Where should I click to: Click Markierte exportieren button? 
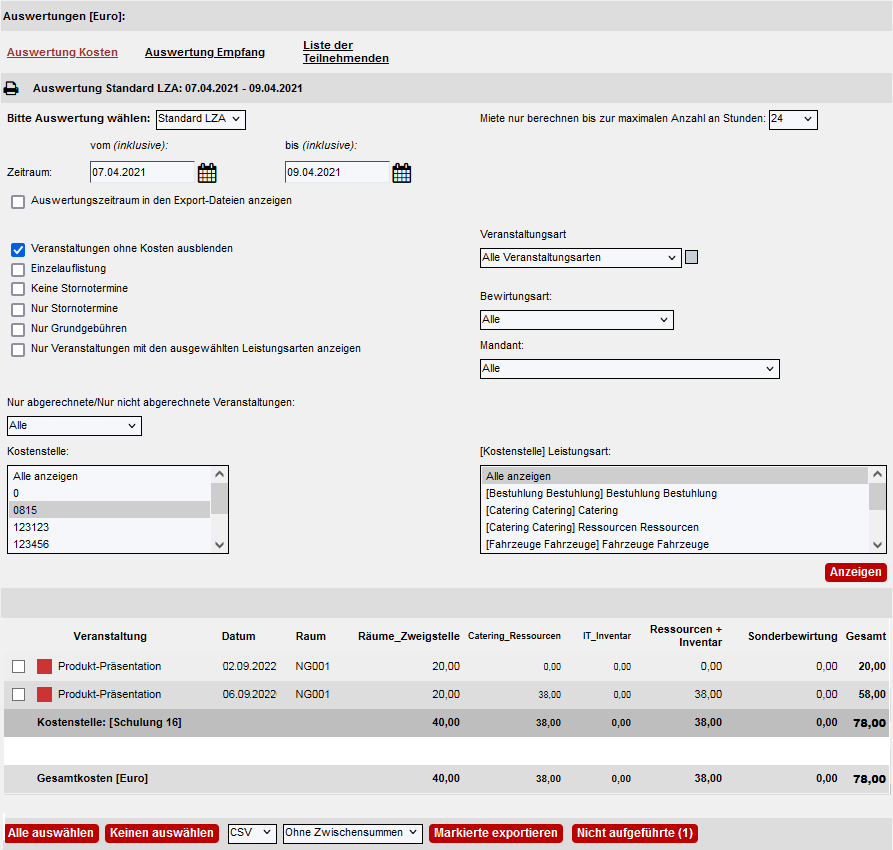(x=495, y=833)
